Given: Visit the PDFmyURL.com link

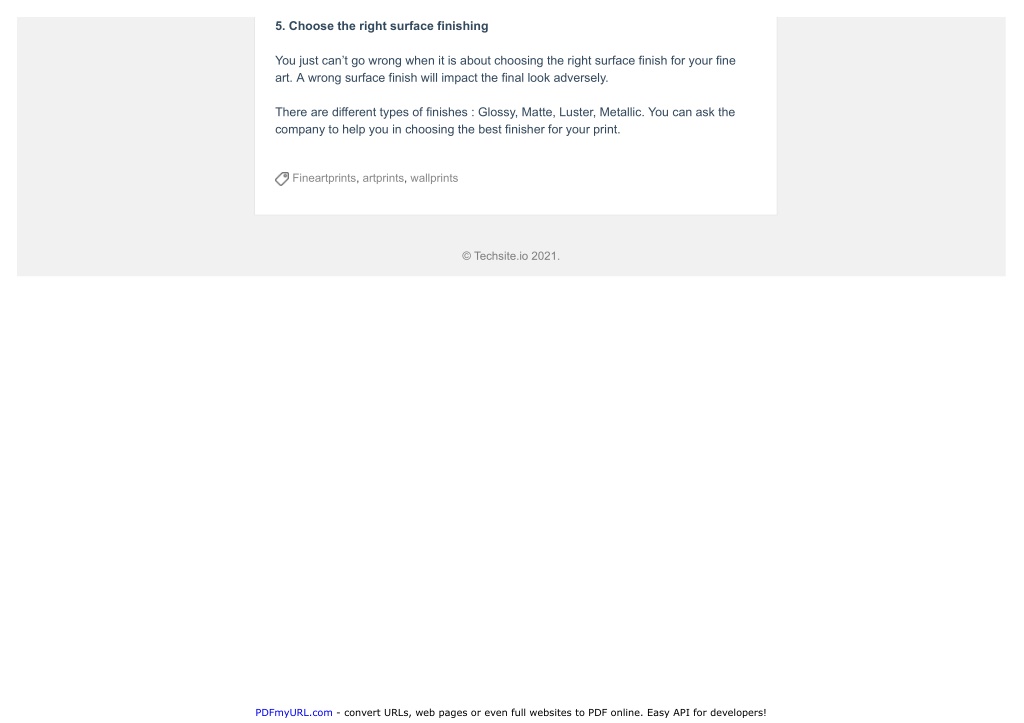Looking at the screenshot, I should 293,713.
